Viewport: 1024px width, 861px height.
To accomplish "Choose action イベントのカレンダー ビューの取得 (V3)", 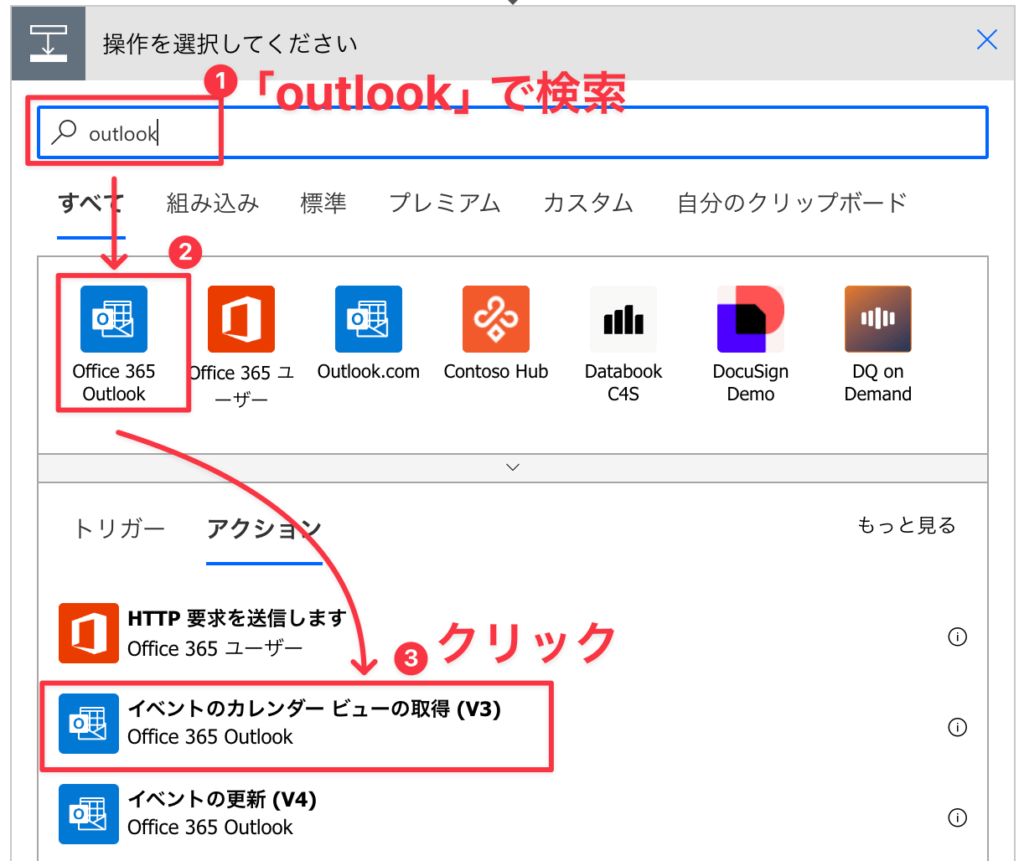I will 513,724.
